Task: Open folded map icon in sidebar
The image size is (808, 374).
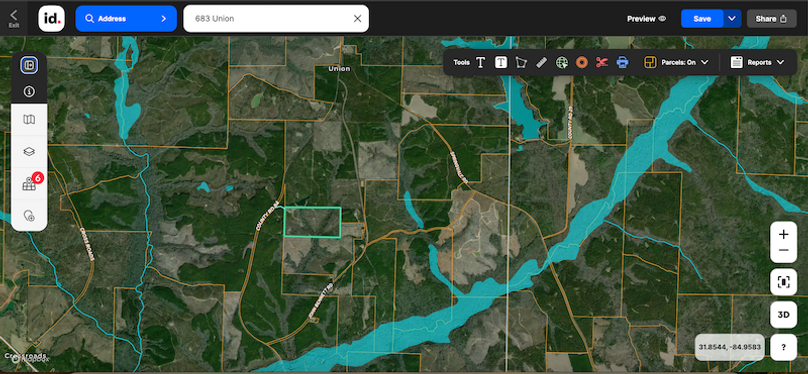Action: click(x=29, y=120)
